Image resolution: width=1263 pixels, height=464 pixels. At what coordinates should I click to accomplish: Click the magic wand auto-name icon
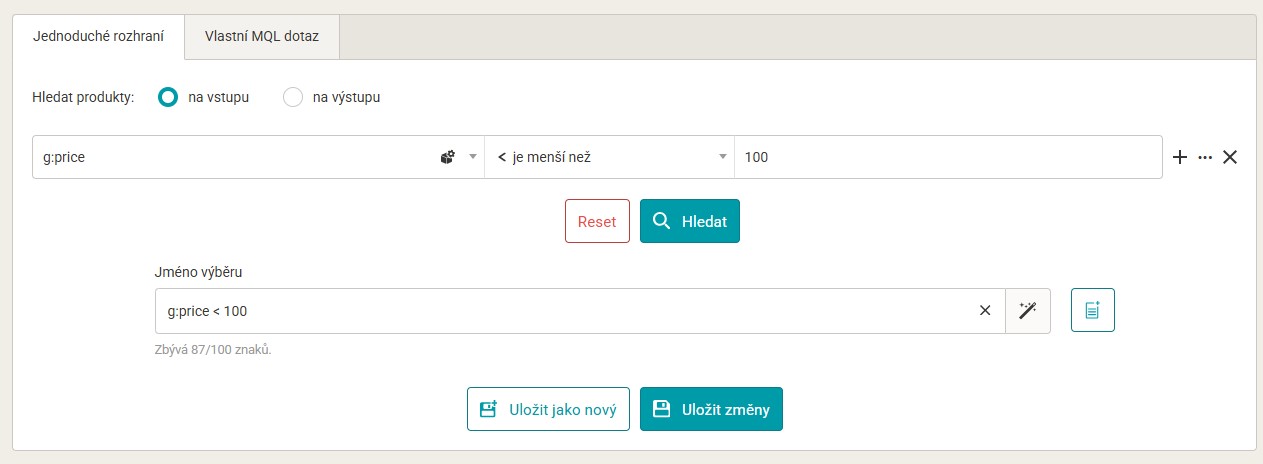(x=1028, y=311)
